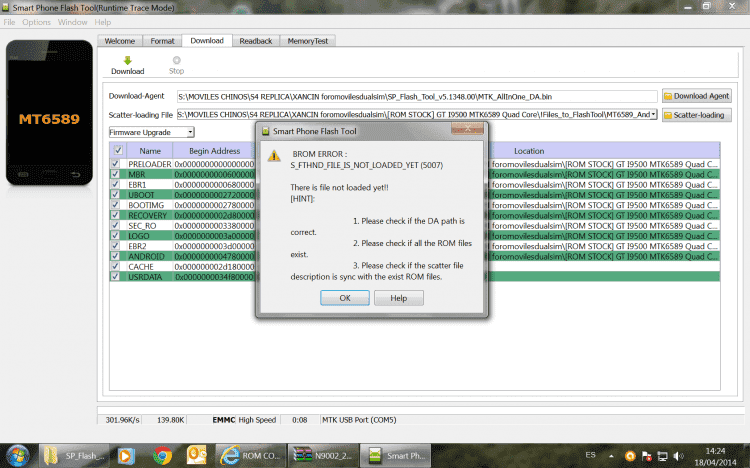Screen dimensions: 750x468
Task: Uncheck the BOOTIMG checkbox
Action: click(x=115, y=205)
